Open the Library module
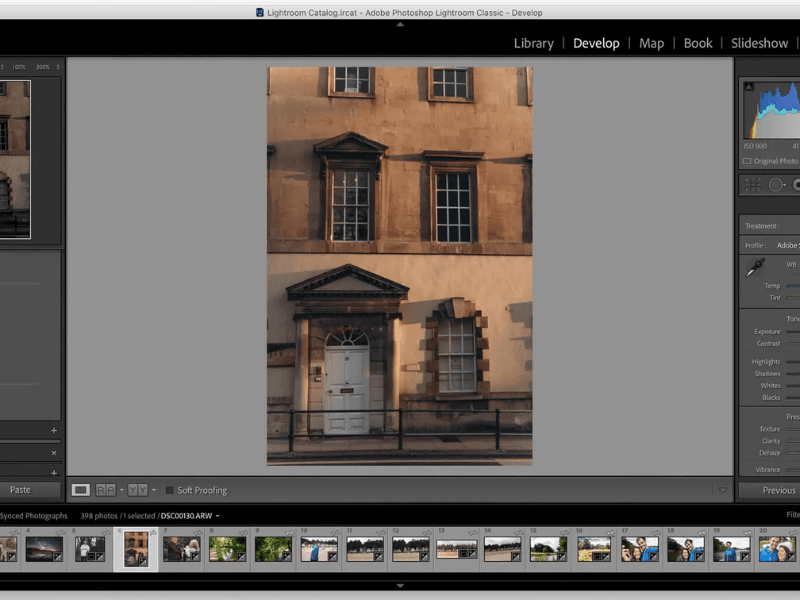Screen dimensions: 800x600 [534, 43]
